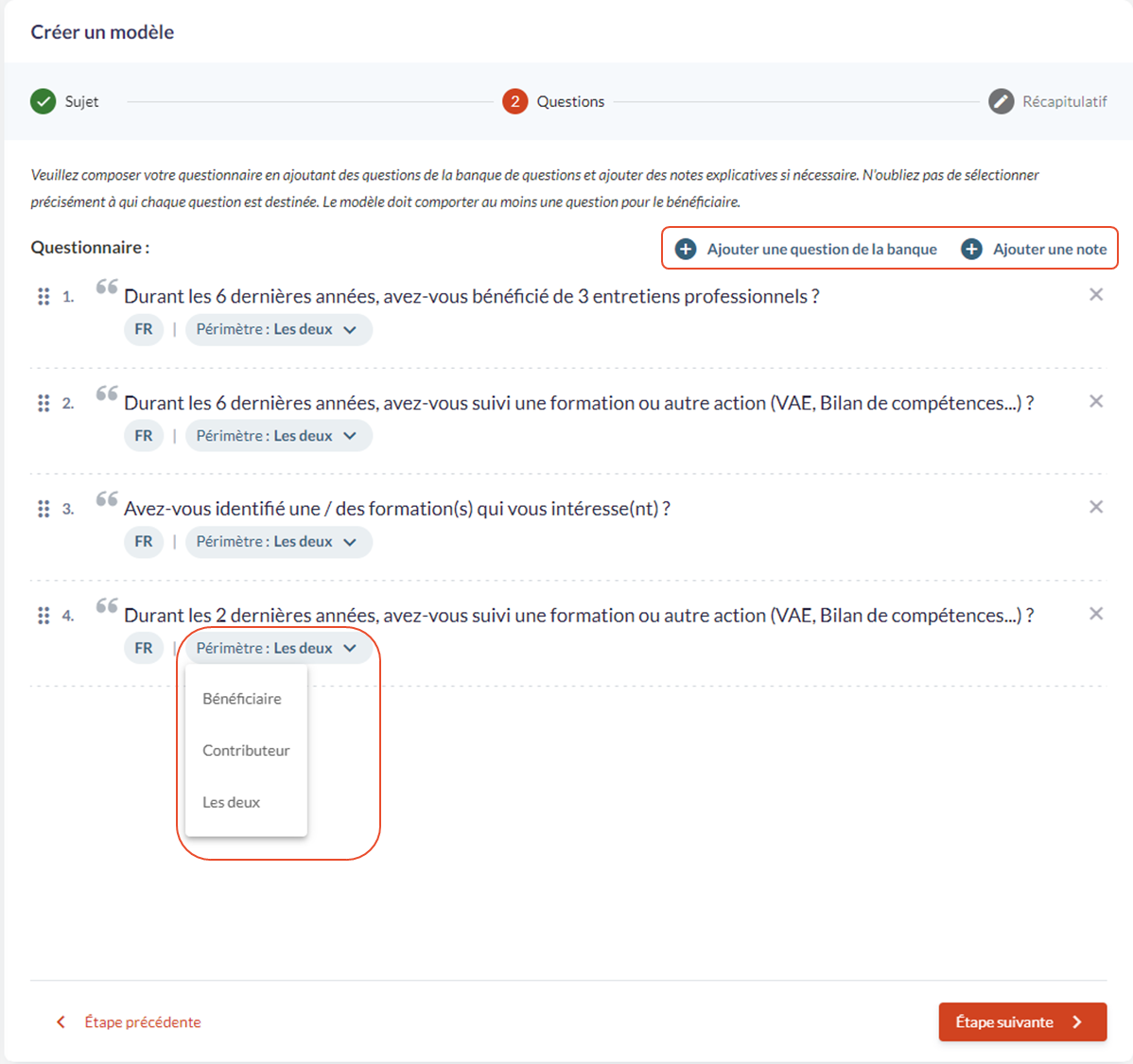Remove question 1 with its X icon
This screenshot has height=1064, width=1133.
click(1095, 295)
